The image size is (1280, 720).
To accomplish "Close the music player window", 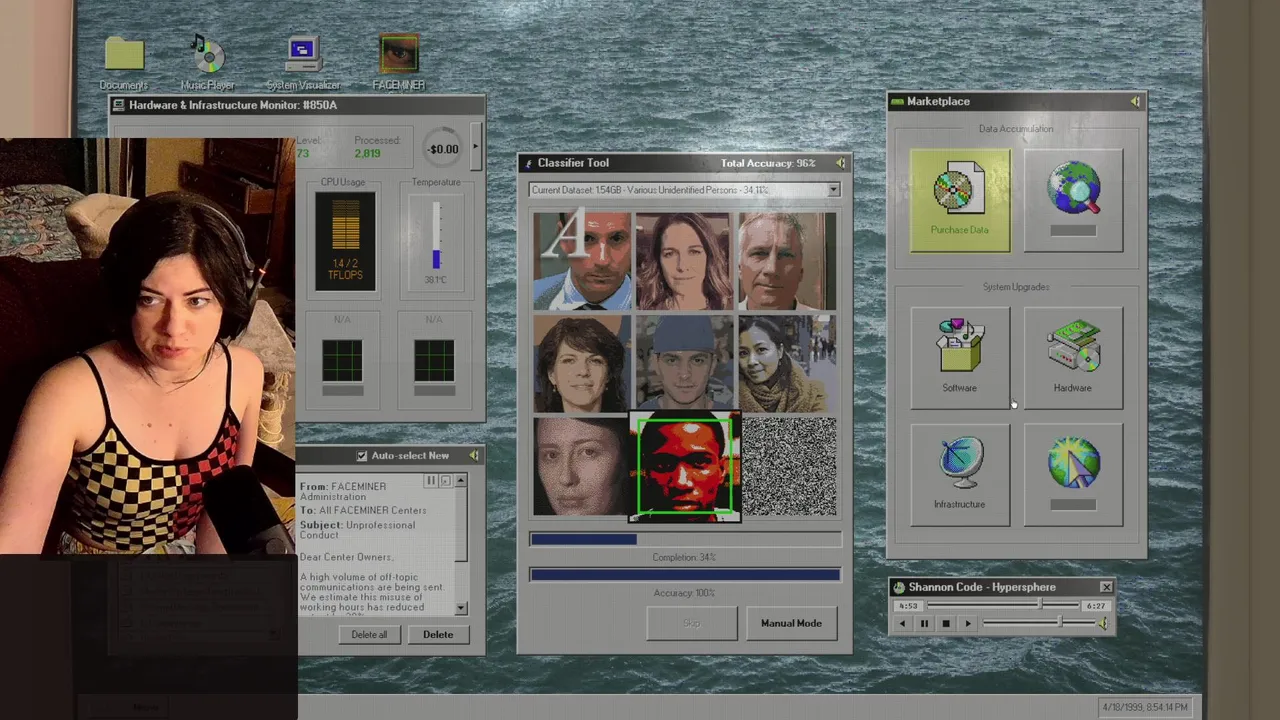I will [x=1106, y=587].
